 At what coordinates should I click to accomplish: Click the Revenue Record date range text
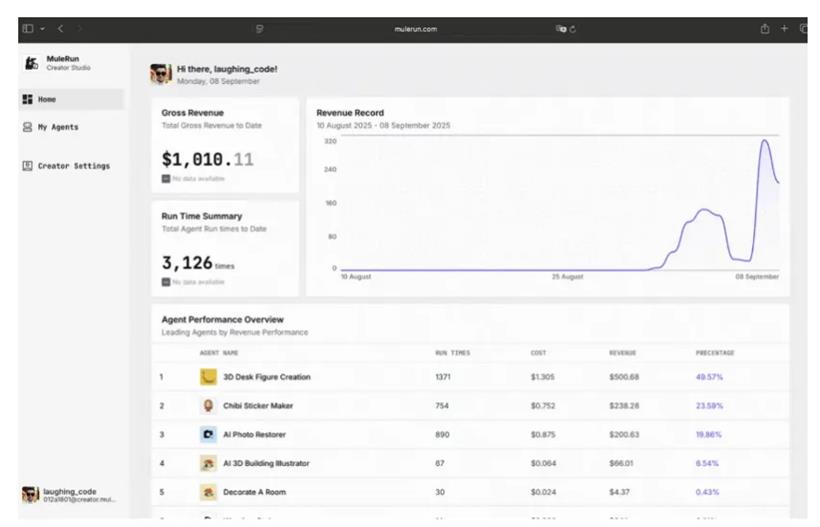383,125
